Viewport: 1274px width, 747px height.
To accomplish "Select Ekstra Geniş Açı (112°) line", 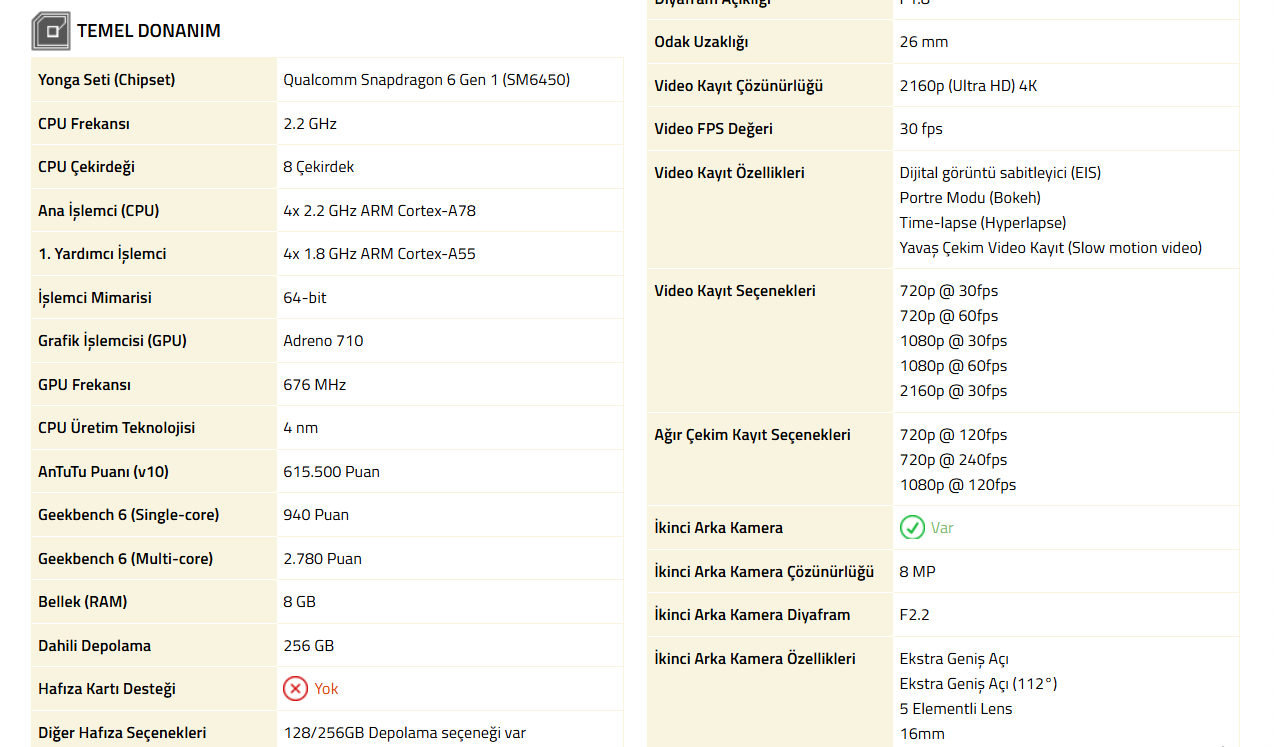I will [x=978, y=684].
